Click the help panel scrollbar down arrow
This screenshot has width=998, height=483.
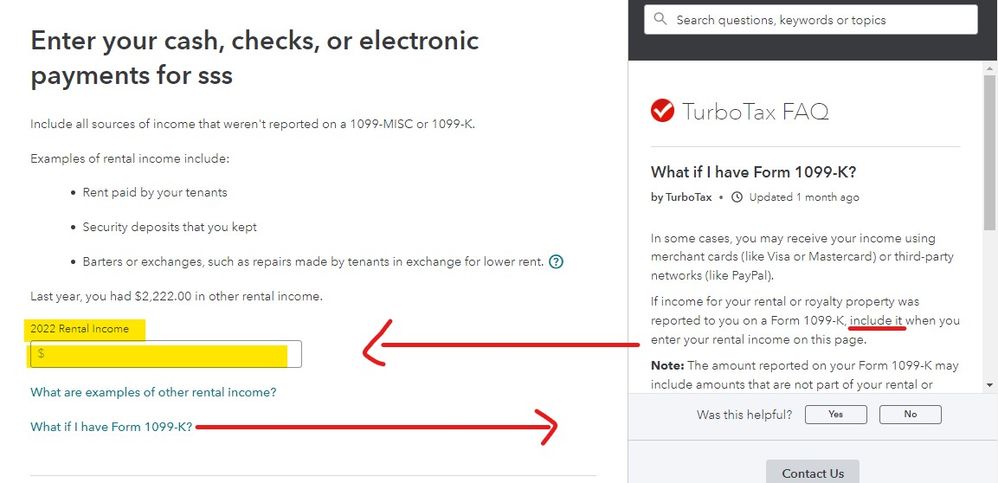click(x=990, y=384)
